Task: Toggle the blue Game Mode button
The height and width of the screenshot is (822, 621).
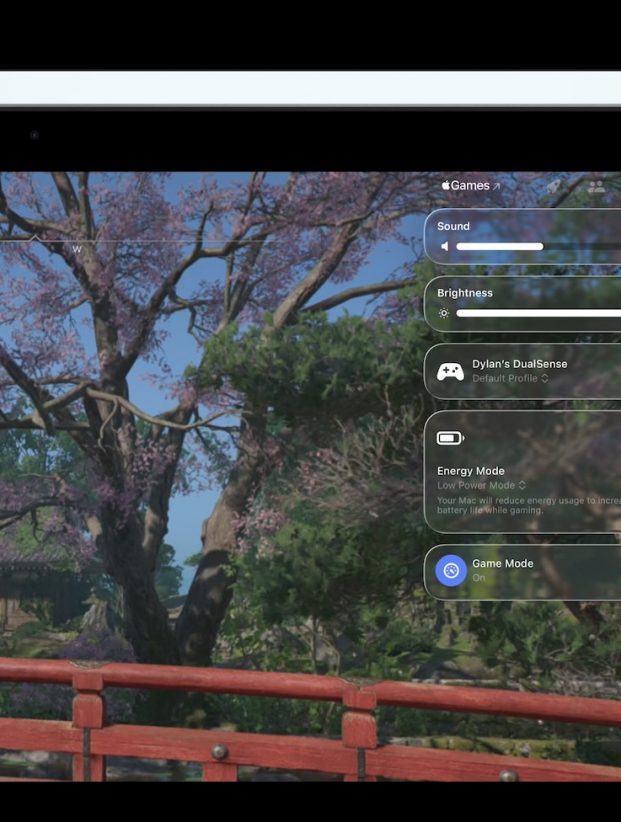Action: point(451,571)
